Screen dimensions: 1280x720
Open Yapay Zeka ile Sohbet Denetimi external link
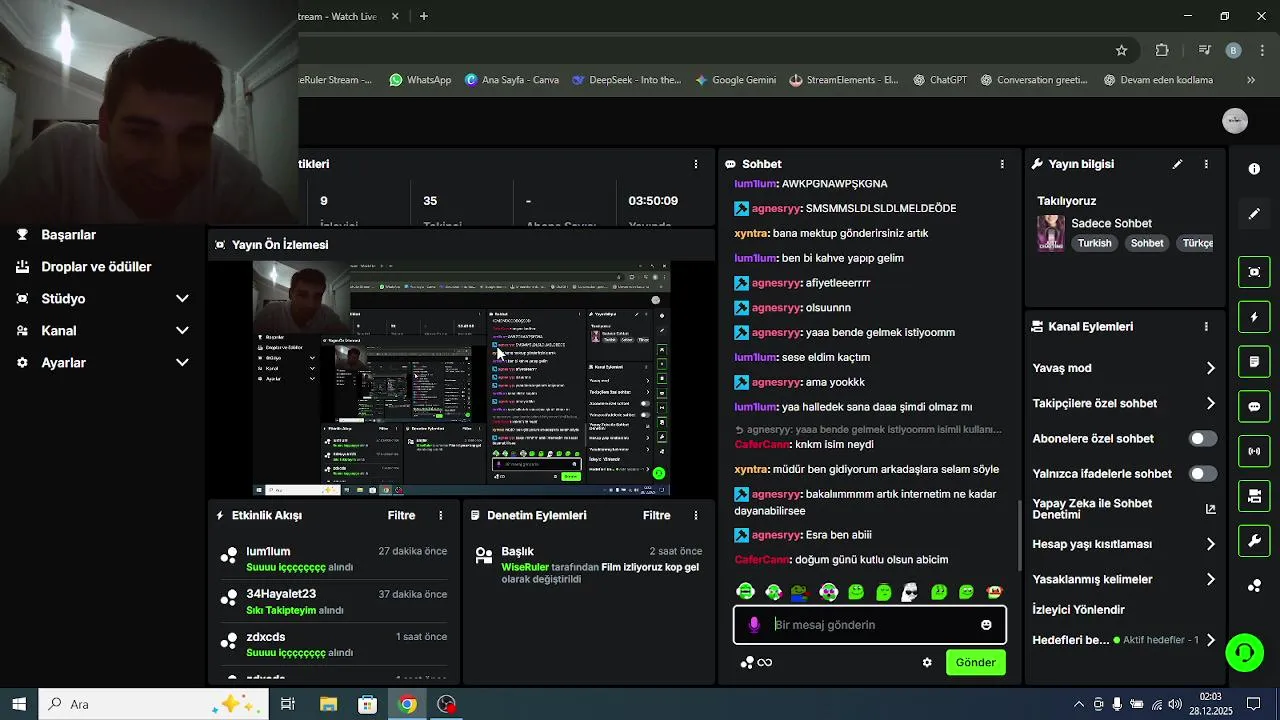(x=1210, y=509)
